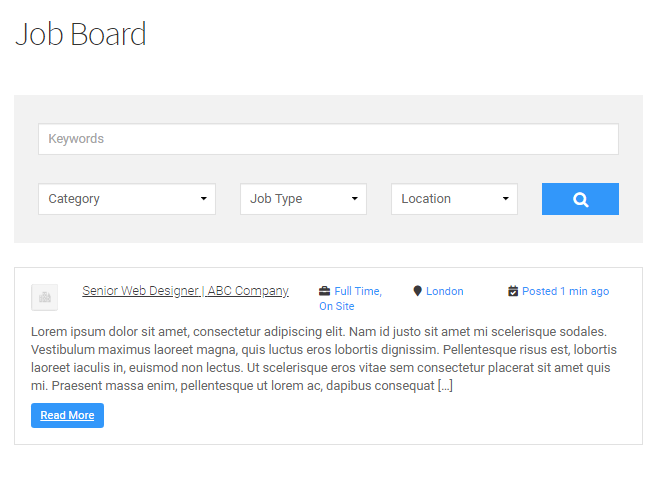Click the Category dropdown arrow
Viewport: 657px width, 488px height.
204,199
